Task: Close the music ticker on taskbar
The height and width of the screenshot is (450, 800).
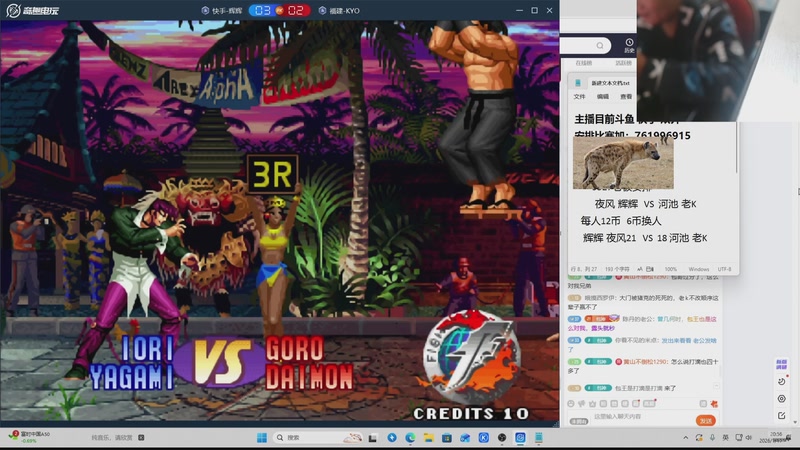Action: [141, 437]
